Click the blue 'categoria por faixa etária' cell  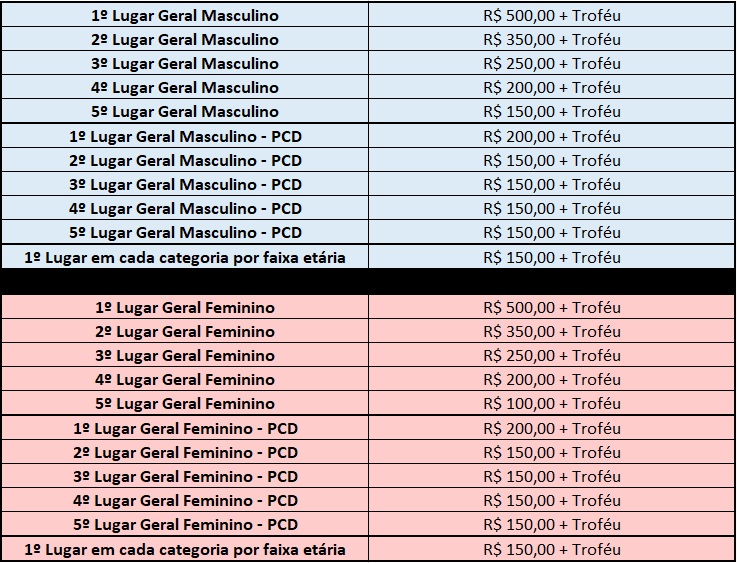click(x=185, y=257)
